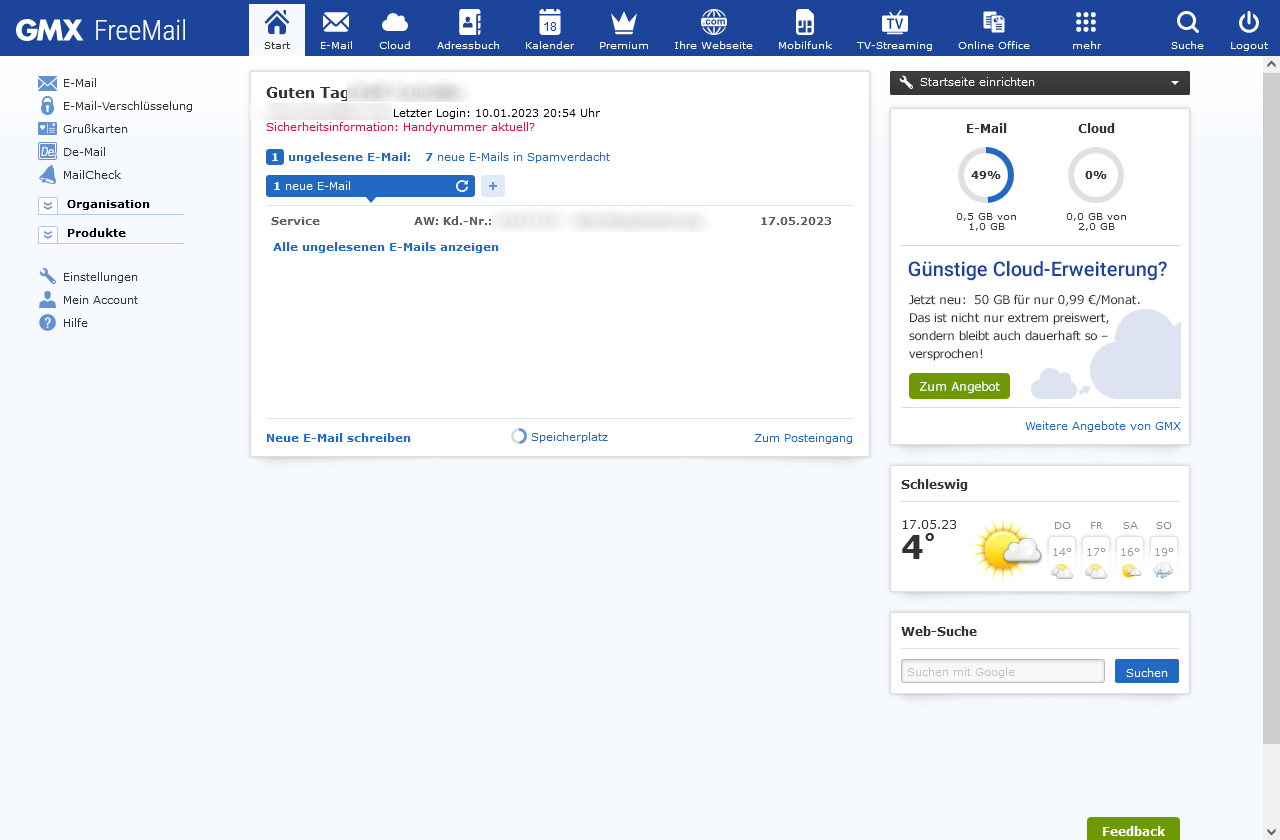Click the Suchen button
This screenshot has width=1280, height=840.
tap(1147, 671)
